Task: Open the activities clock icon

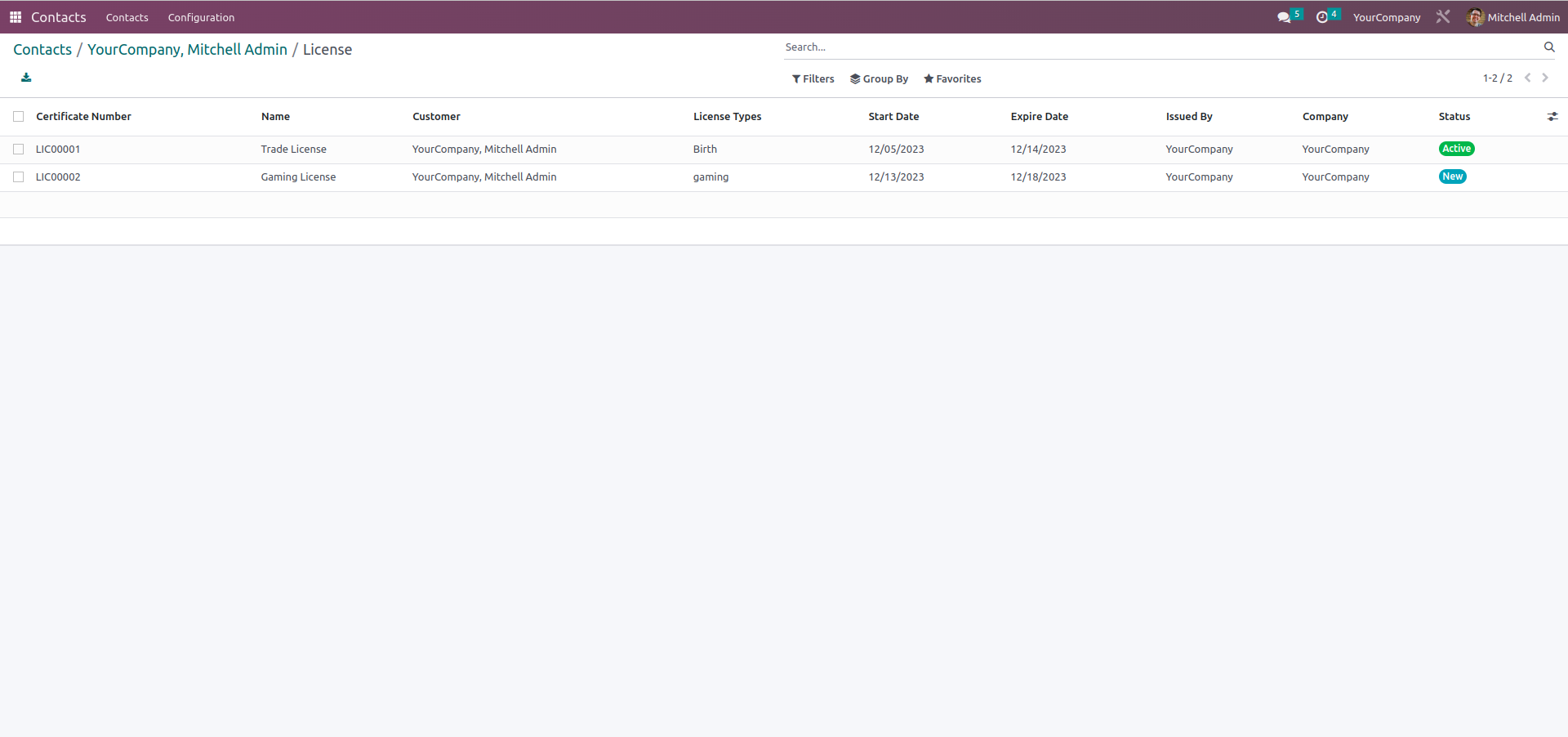Action: pos(1322,17)
